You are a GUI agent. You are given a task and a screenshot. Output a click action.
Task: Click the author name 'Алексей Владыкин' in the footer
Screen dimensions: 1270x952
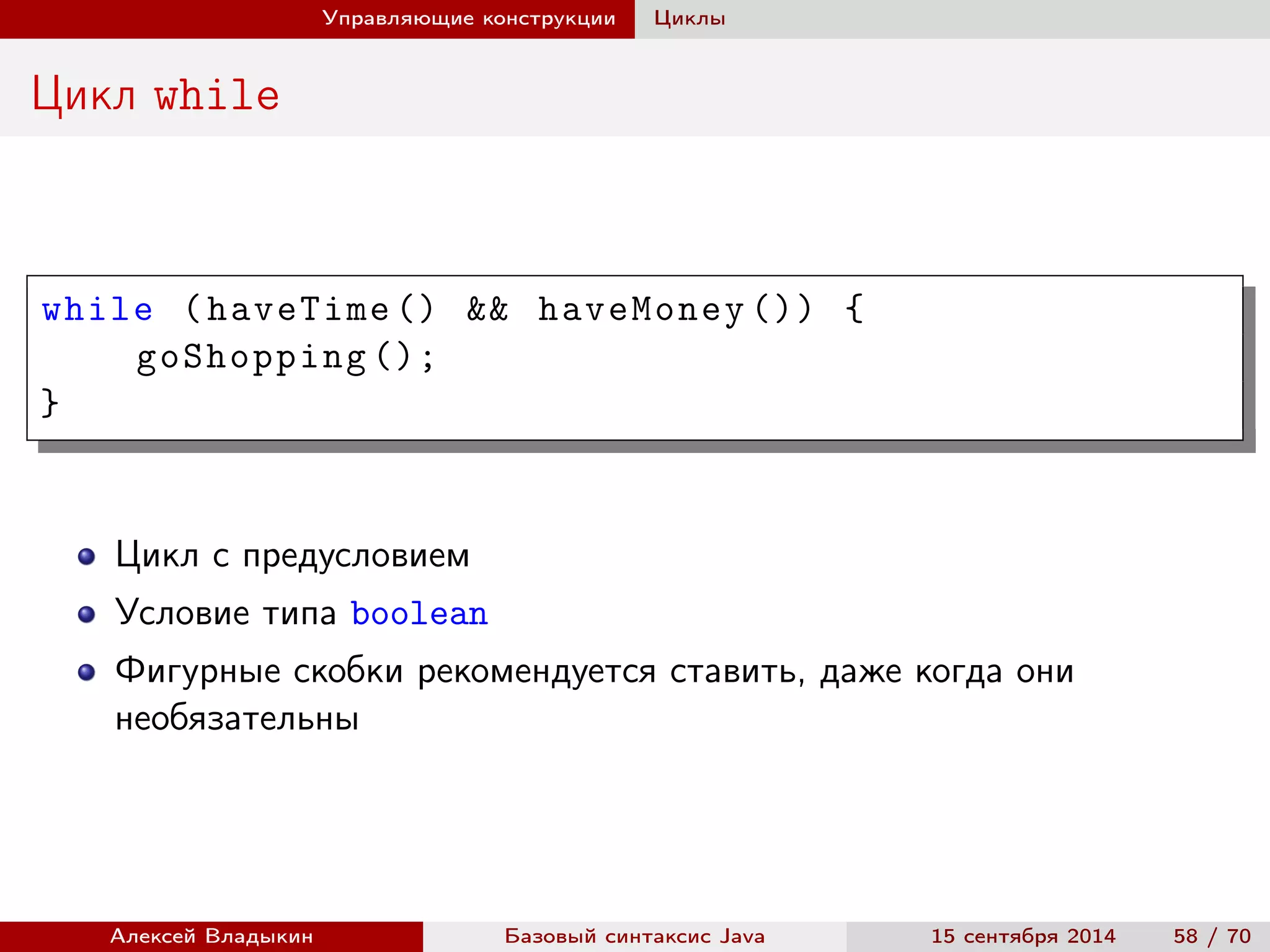pyautogui.click(x=211, y=936)
